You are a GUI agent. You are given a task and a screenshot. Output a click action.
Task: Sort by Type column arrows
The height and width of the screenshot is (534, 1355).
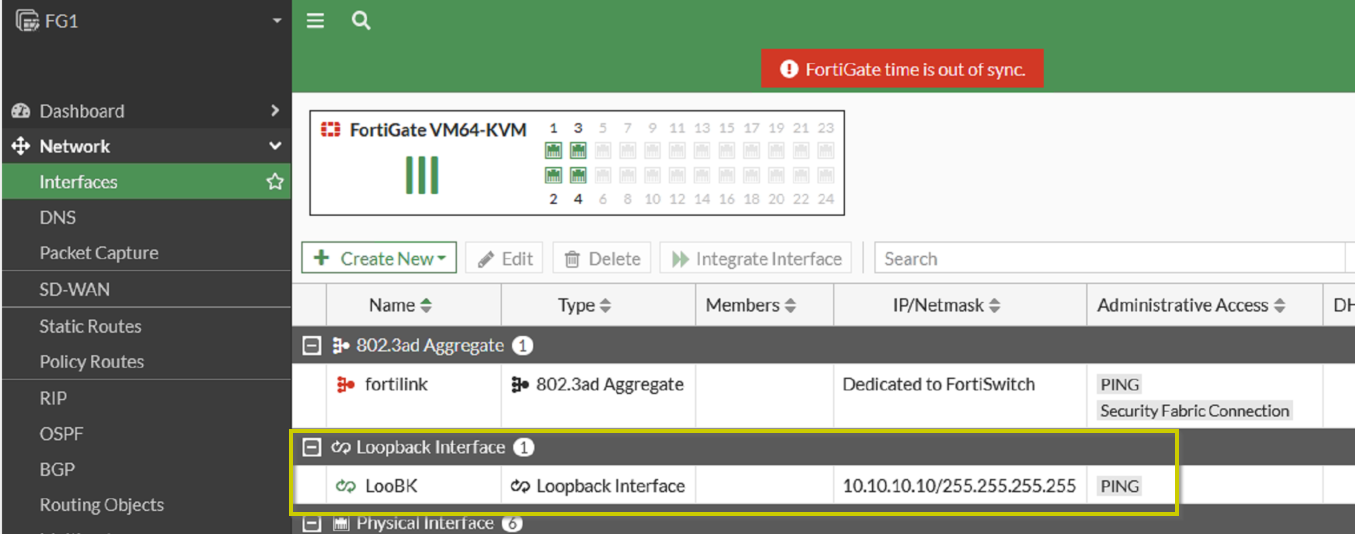[605, 306]
